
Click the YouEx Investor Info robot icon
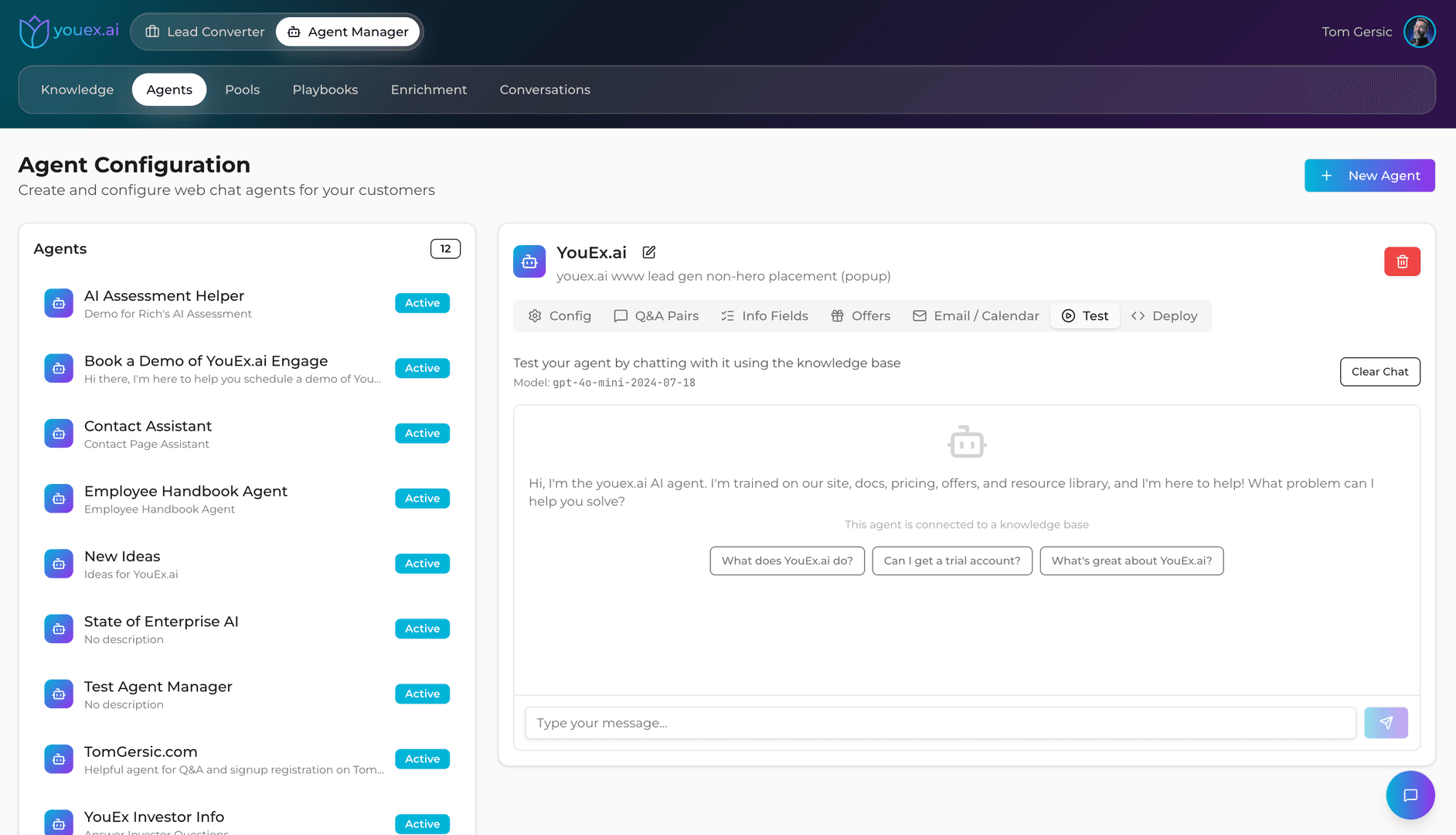(x=59, y=823)
